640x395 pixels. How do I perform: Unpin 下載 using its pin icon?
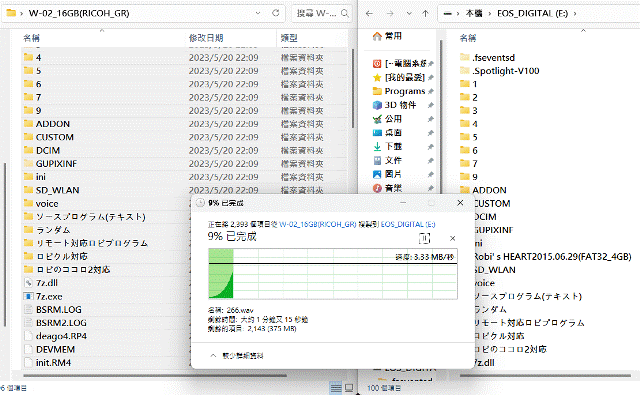coord(431,146)
